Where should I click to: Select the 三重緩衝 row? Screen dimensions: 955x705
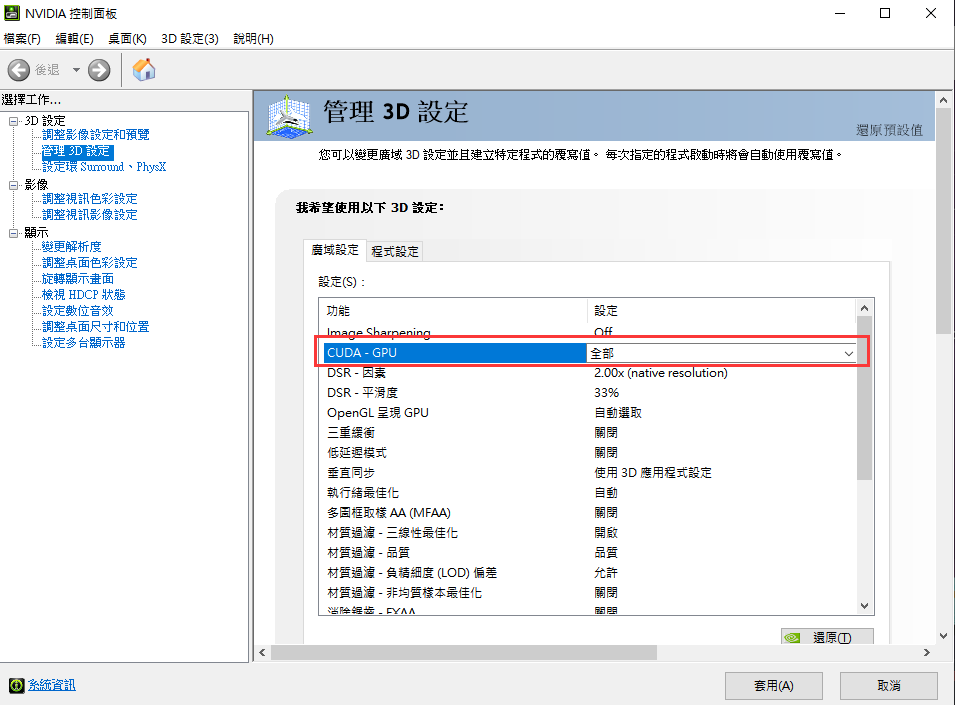coord(588,433)
